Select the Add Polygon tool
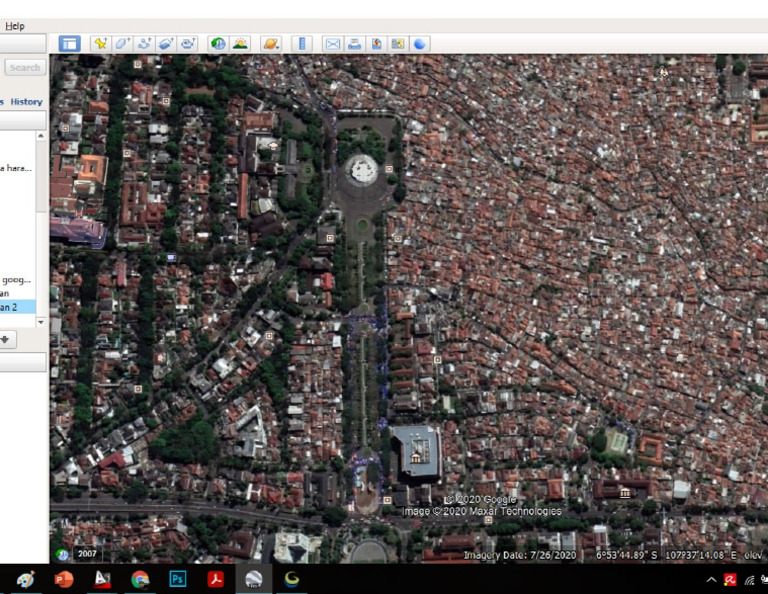The width and height of the screenshot is (768, 594). [x=121, y=44]
